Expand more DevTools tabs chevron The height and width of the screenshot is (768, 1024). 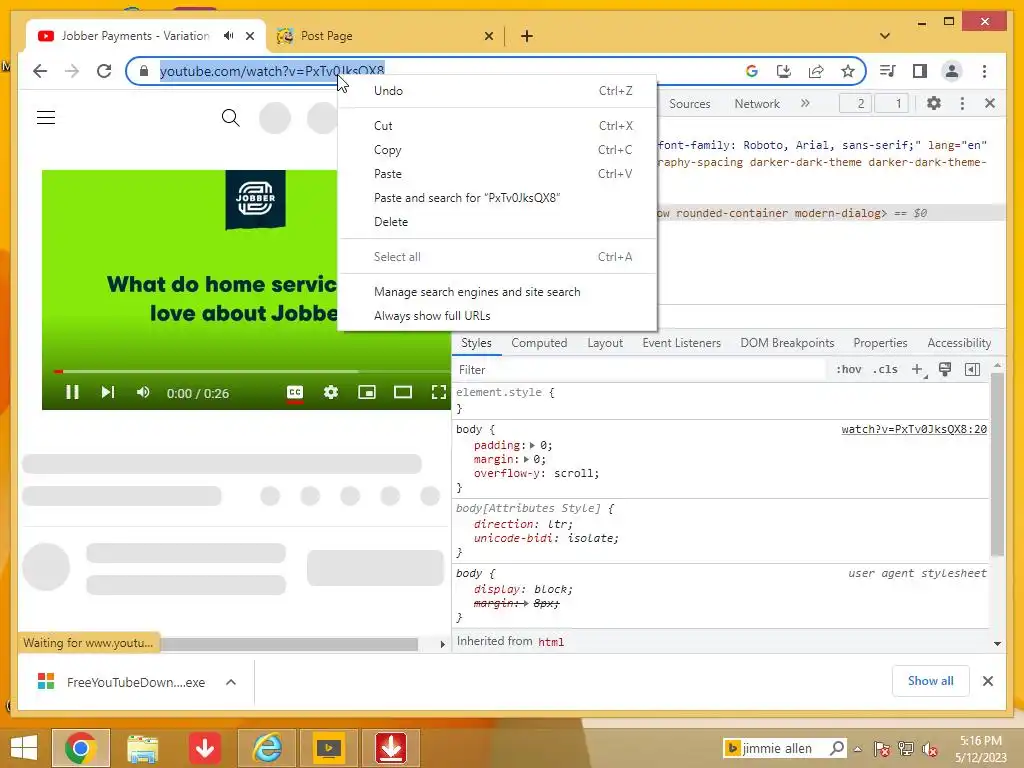[x=805, y=103]
